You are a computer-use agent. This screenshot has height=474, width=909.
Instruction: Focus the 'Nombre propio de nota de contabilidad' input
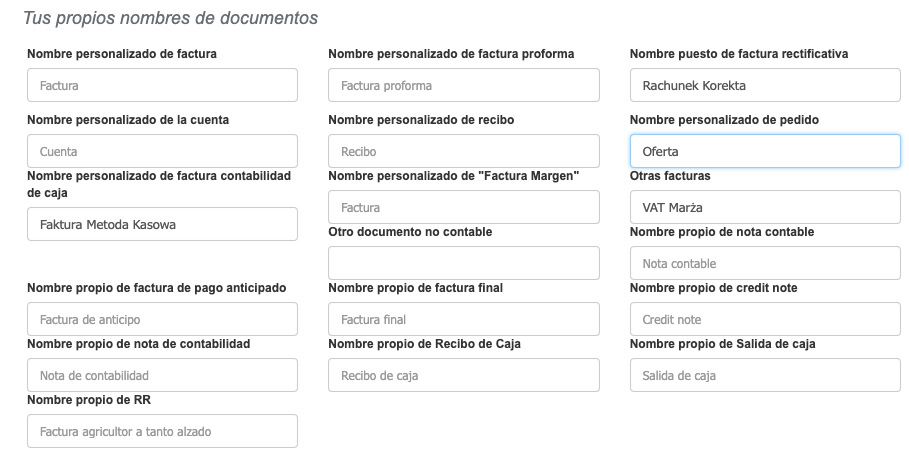click(162, 375)
